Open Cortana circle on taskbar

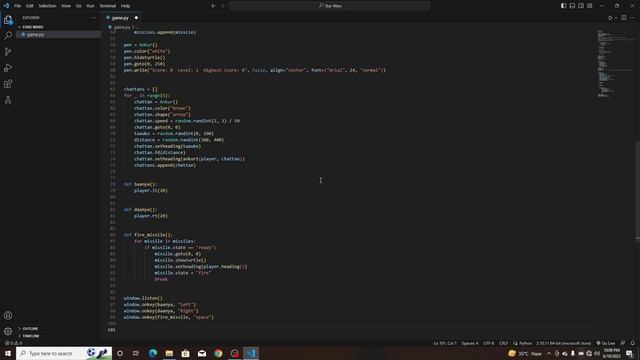(120, 353)
